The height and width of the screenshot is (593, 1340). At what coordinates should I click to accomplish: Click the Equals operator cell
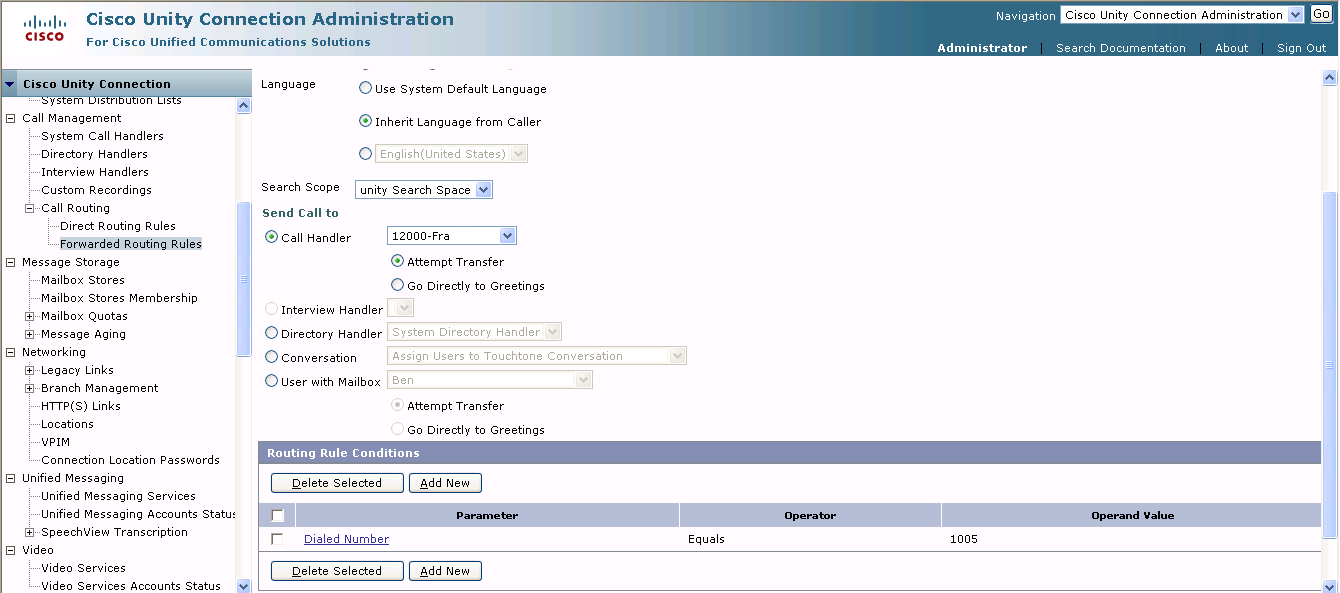tap(810, 539)
